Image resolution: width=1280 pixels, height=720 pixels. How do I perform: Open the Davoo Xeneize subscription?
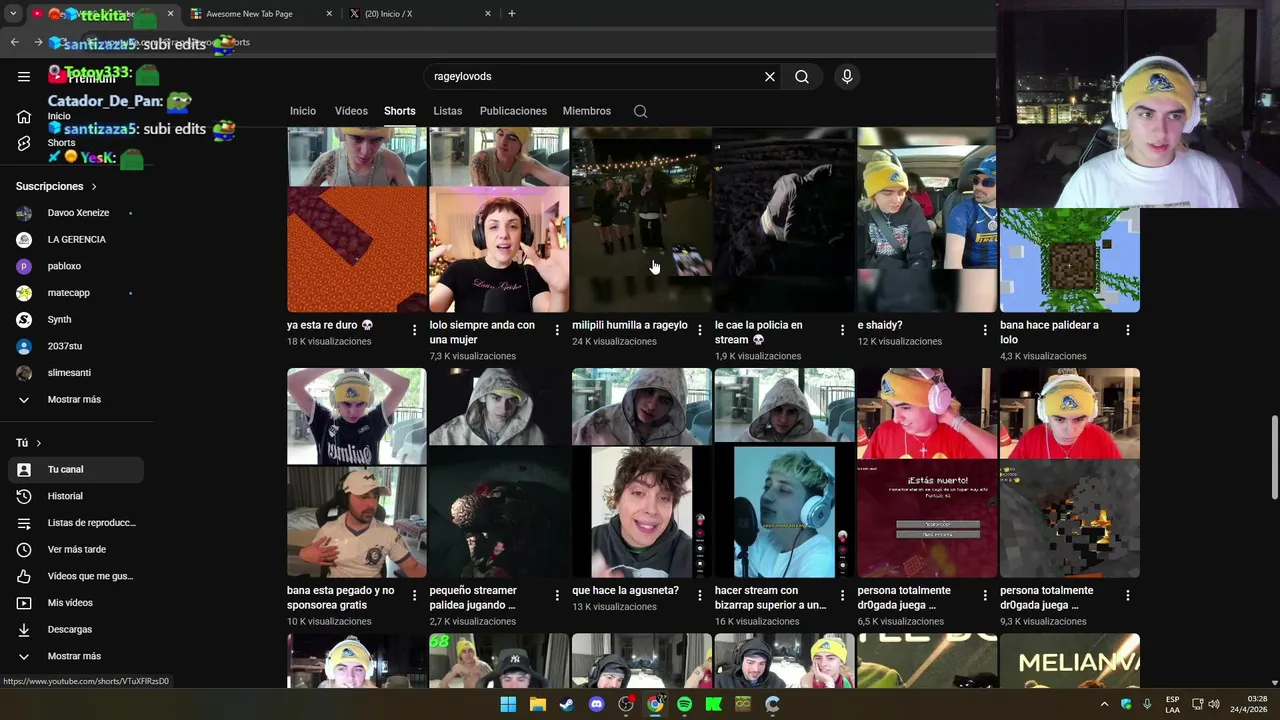76,213
